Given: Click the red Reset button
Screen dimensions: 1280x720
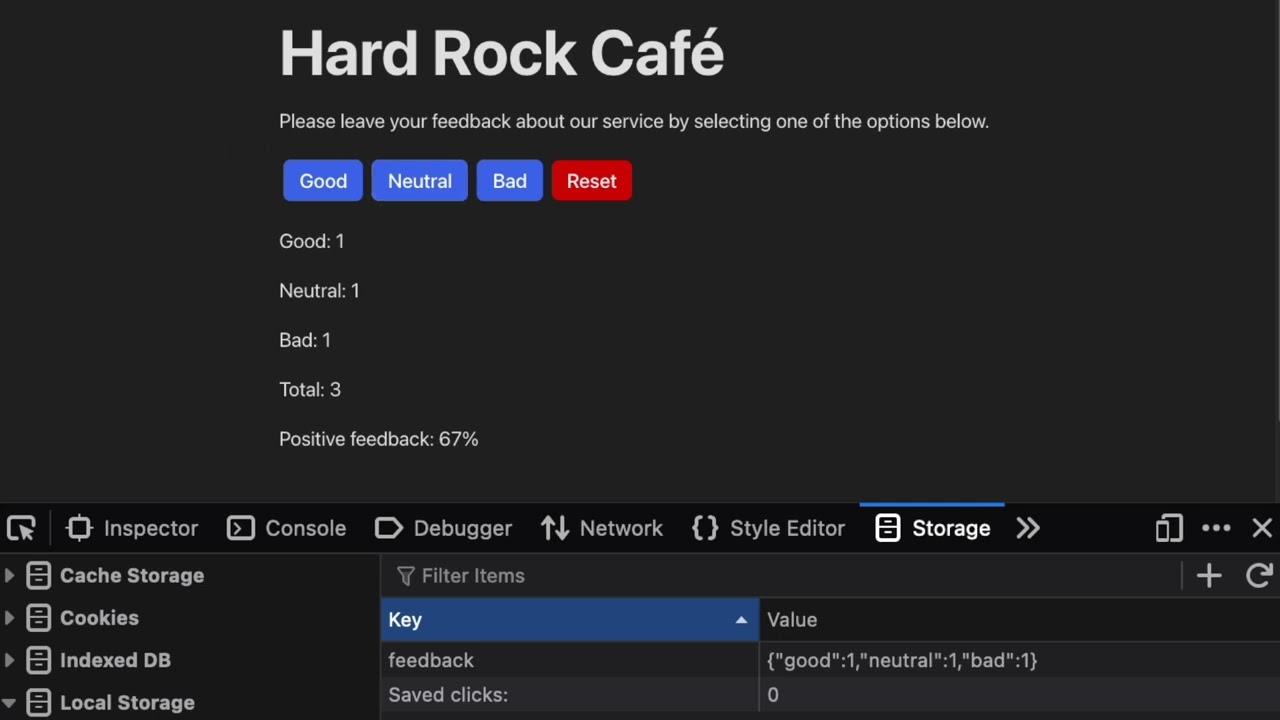Looking at the screenshot, I should point(592,181).
